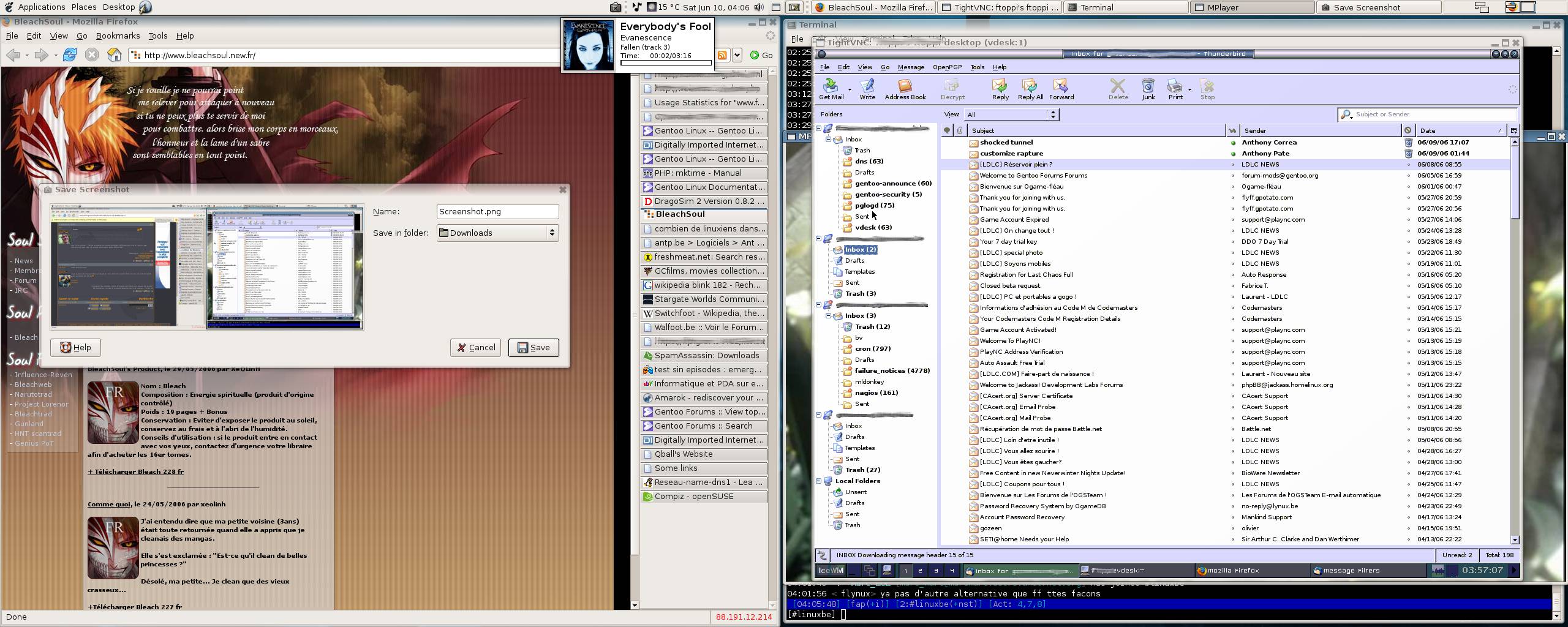The image size is (1568, 627).
Task: Open the Places menu in top panel
Action: [84, 7]
